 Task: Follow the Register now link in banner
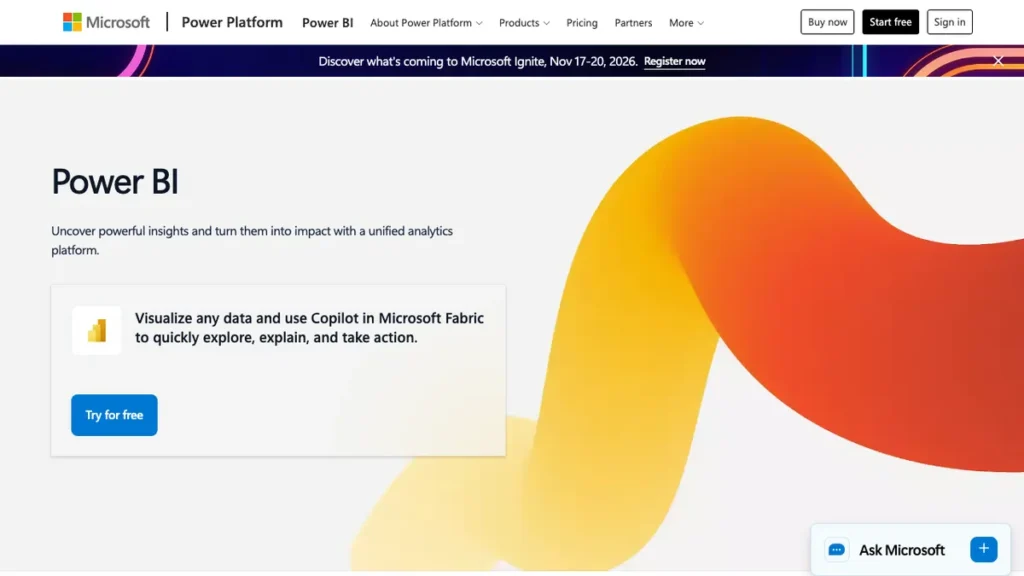[674, 61]
